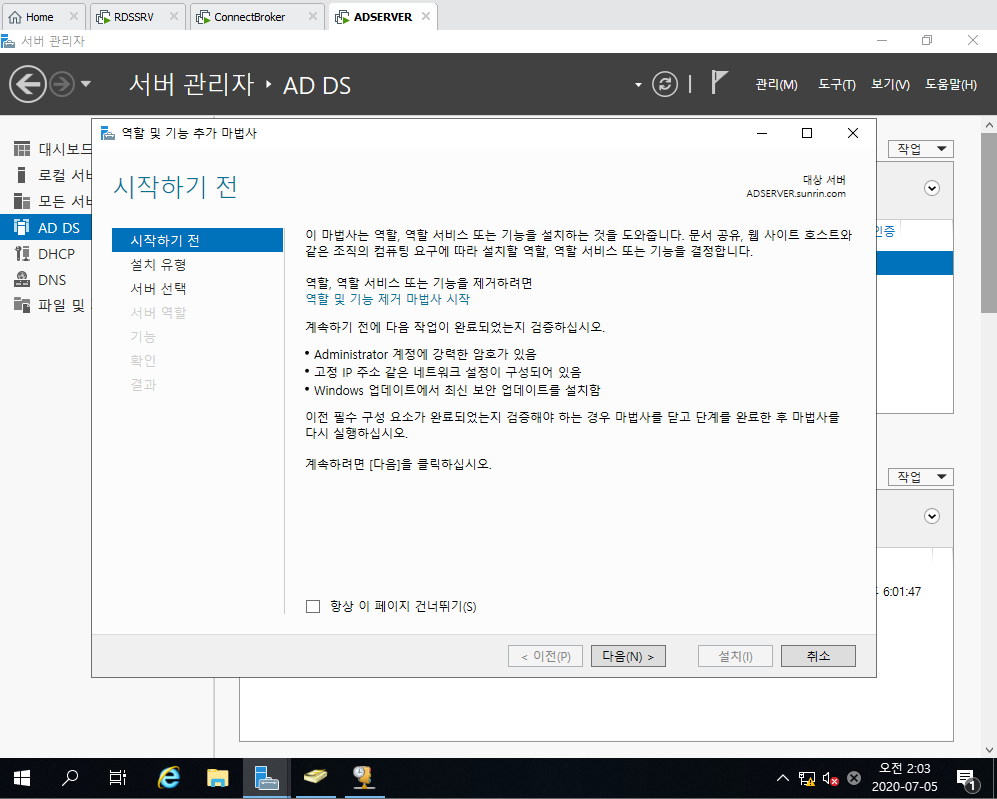Click the 역할 및 기능 제거 마법사 시작 link
The width and height of the screenshot is (997, 799).
[388, 299]
